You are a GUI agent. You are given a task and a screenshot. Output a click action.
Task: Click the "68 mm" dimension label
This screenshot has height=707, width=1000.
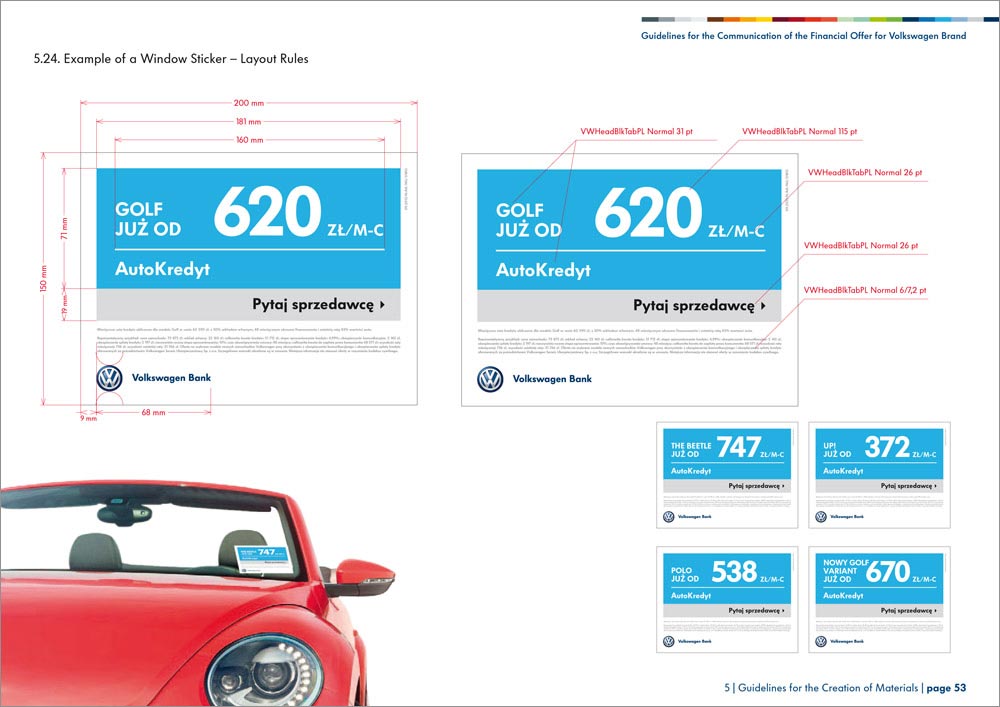tap(153, 412)
